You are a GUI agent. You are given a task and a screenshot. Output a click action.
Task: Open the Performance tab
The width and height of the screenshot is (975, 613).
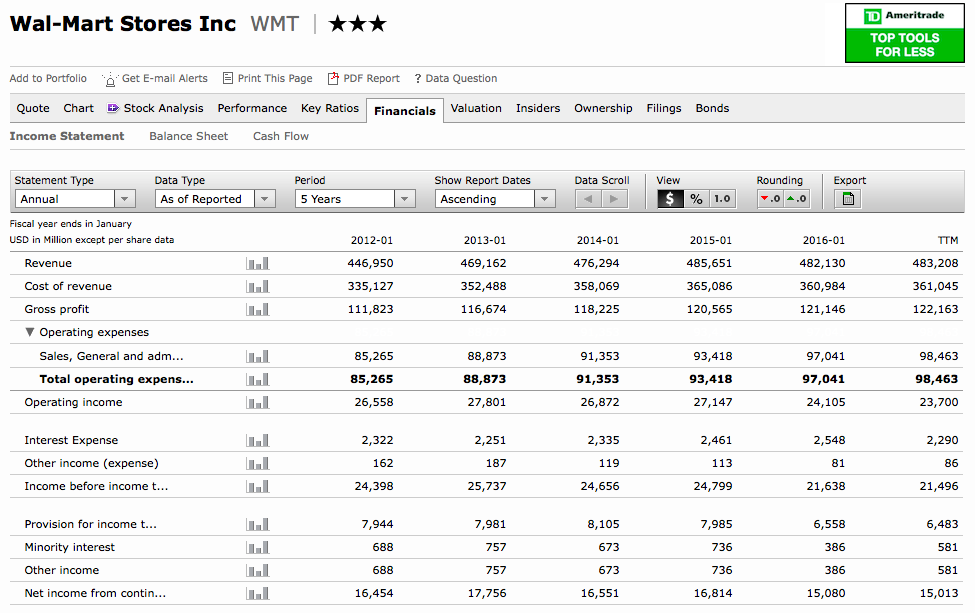[x=252, y=108]
